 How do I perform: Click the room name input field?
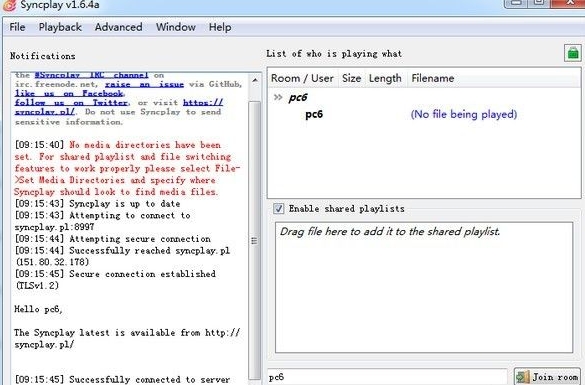point(387,377)
